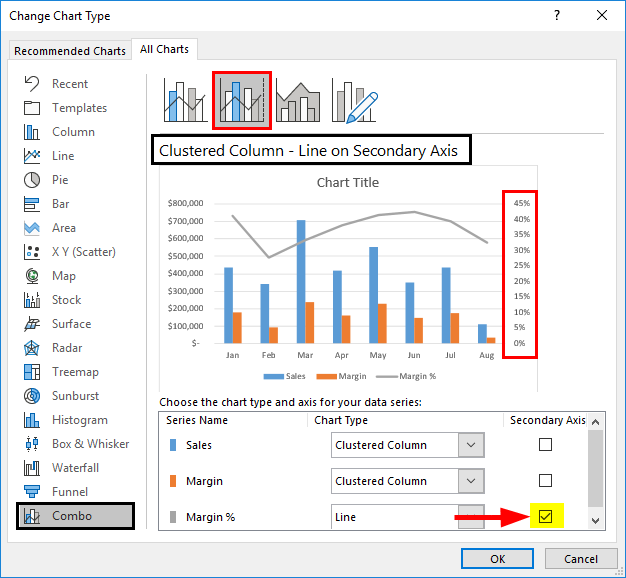Click the Mar category label in preview

305,355
